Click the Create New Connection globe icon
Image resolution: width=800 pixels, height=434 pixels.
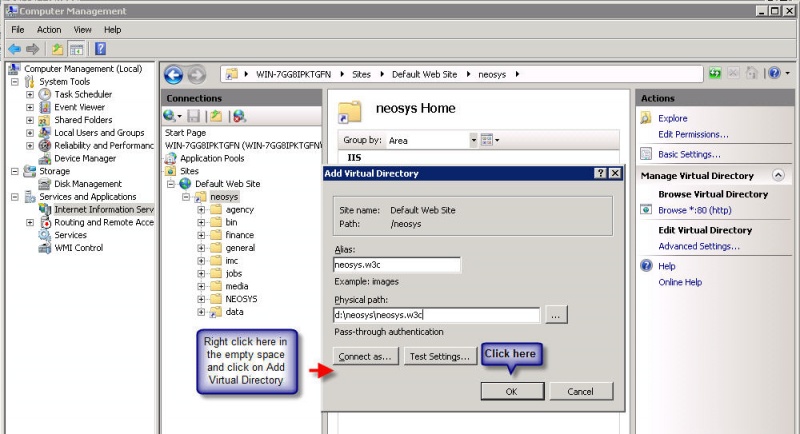click(170, 116)
